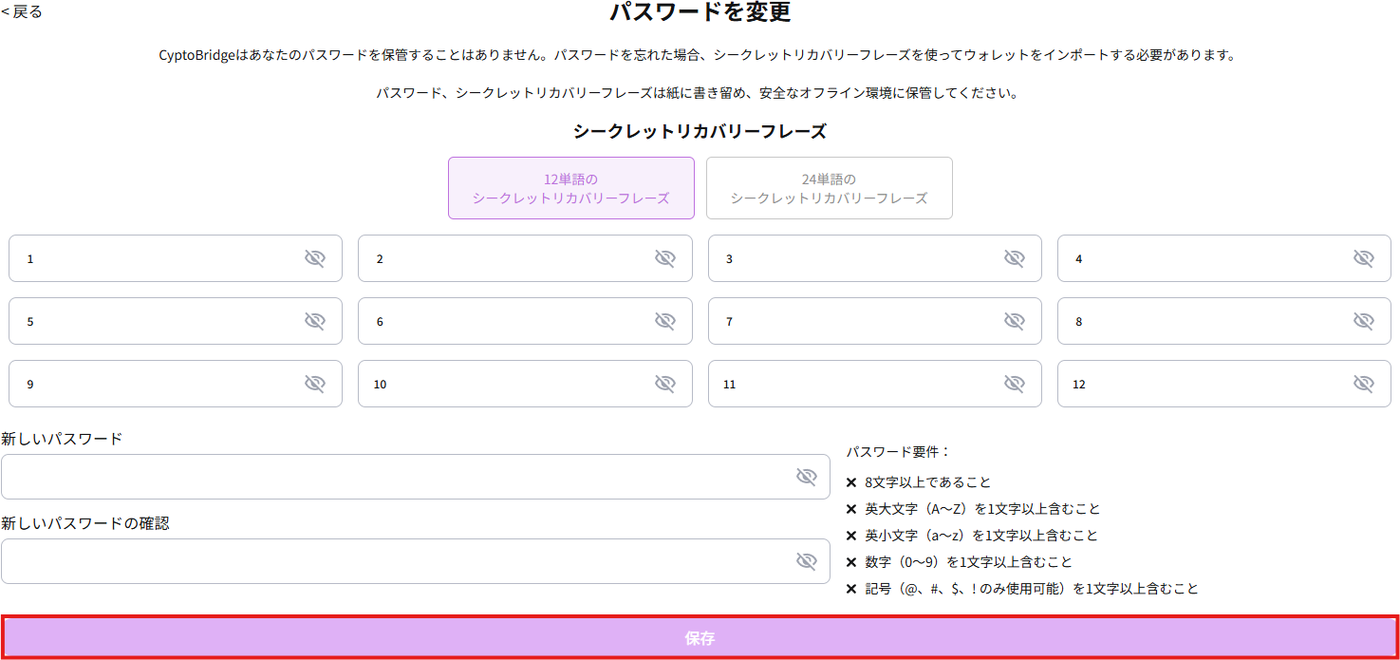Reveal word 10 using the eye icon
The width and height of the screenshot is (1400, 660).
665,384
